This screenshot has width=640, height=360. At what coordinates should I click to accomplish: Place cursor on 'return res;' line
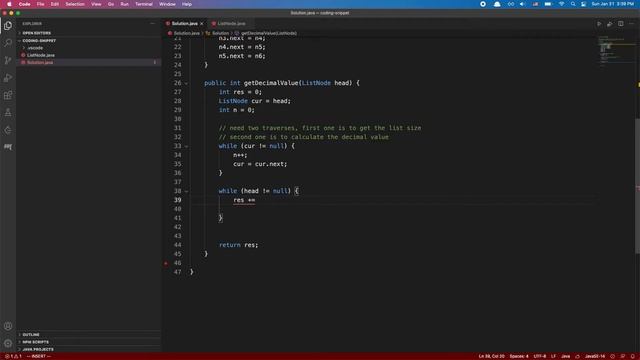[x=238, y=245]
